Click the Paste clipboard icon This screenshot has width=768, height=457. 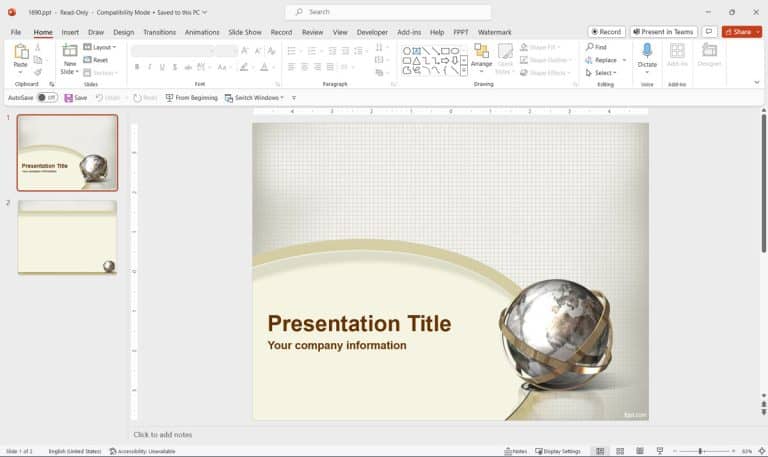coord(21,51)
